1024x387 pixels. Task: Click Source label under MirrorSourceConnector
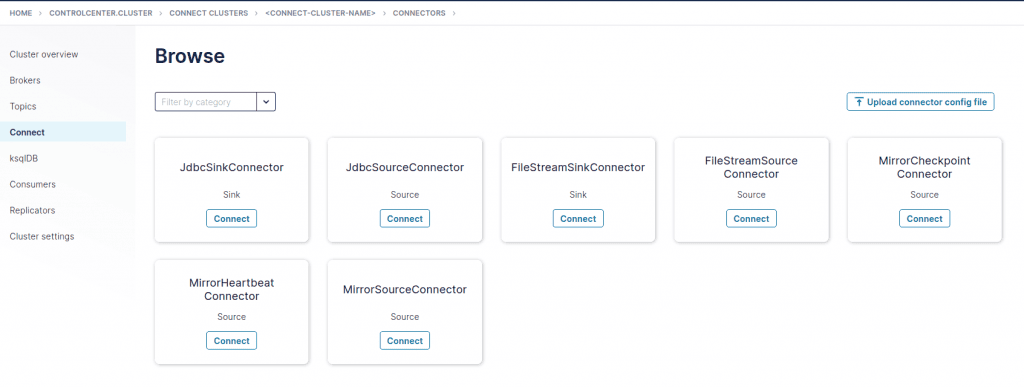405,317
